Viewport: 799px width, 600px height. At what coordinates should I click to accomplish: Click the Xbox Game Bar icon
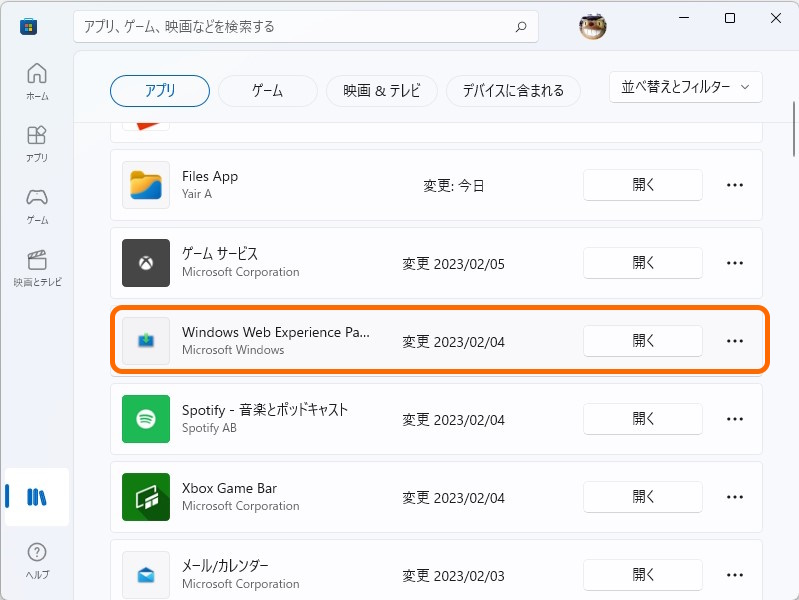146,497
